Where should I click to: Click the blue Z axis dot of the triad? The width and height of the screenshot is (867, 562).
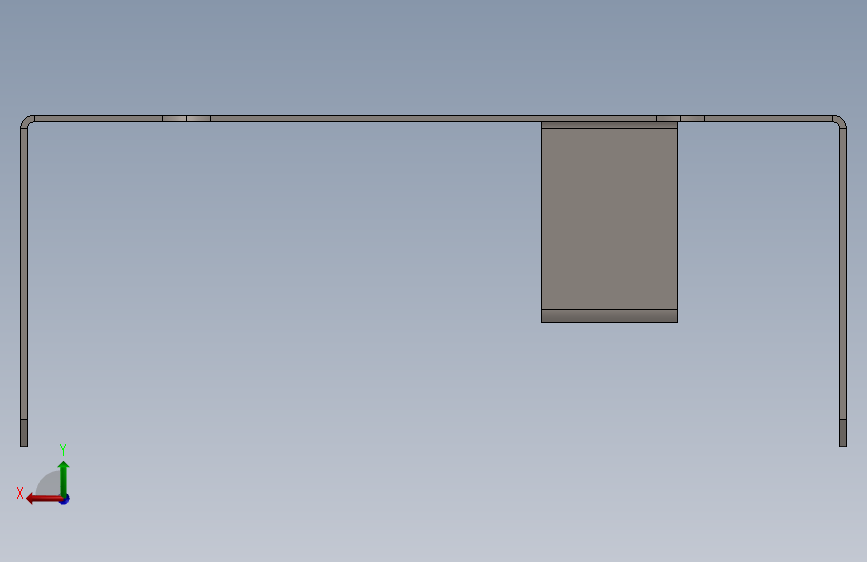[65, 499]
